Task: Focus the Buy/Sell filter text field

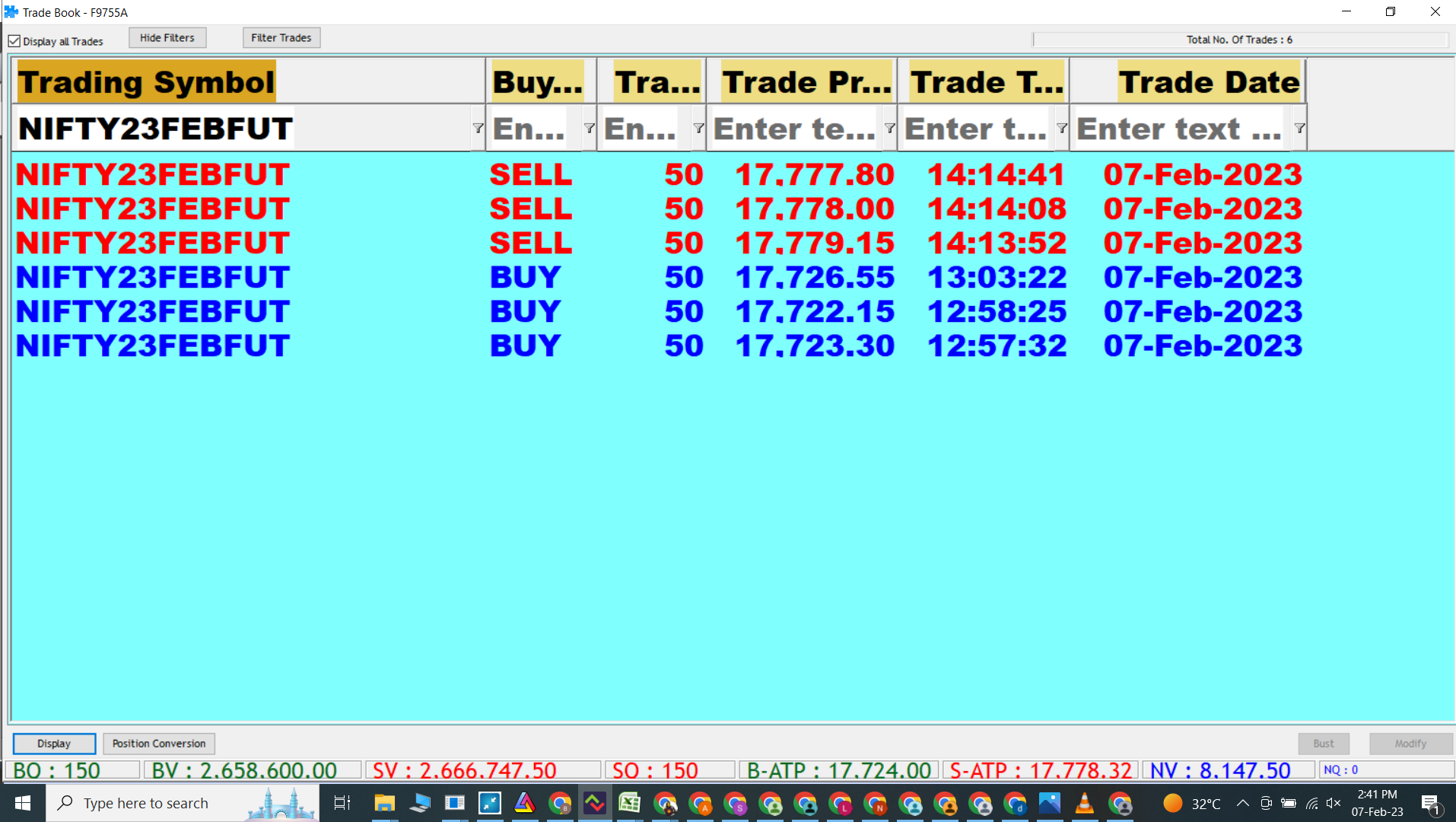Action: point(536,128)
